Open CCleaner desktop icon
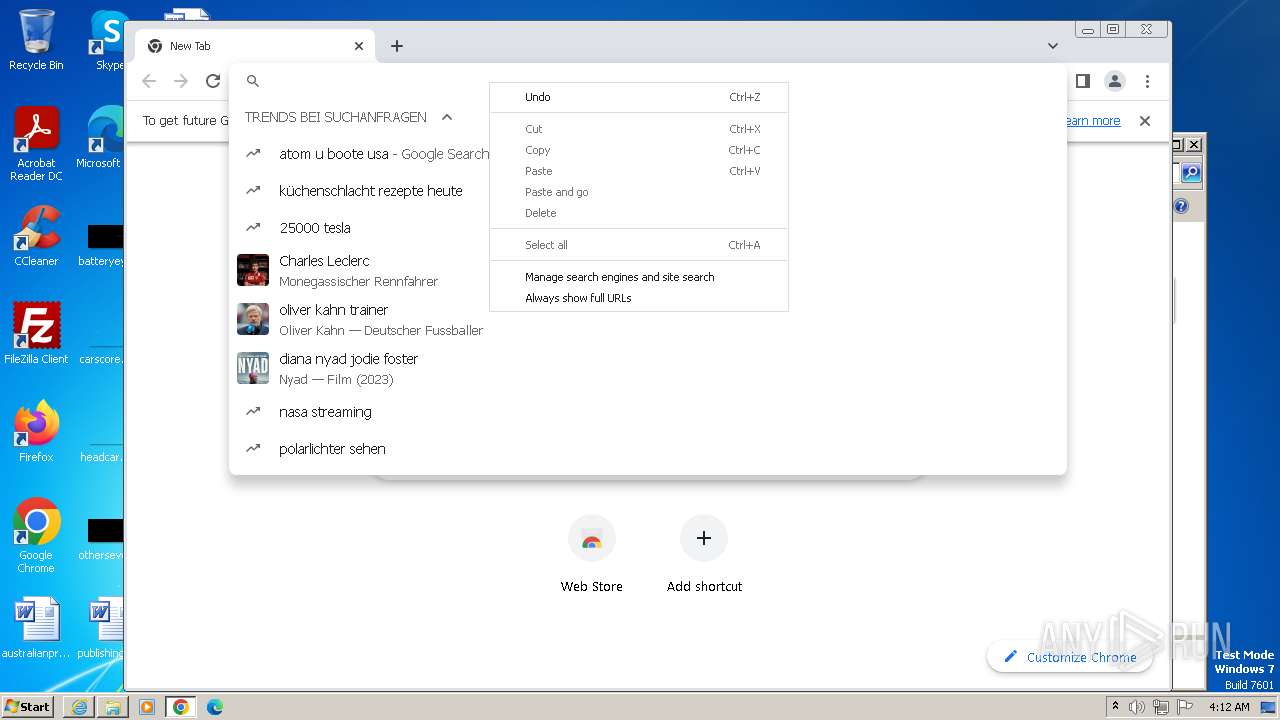The height and width of the screenshot is (720, 1280). pyautogui.click(x=36, y=236)
